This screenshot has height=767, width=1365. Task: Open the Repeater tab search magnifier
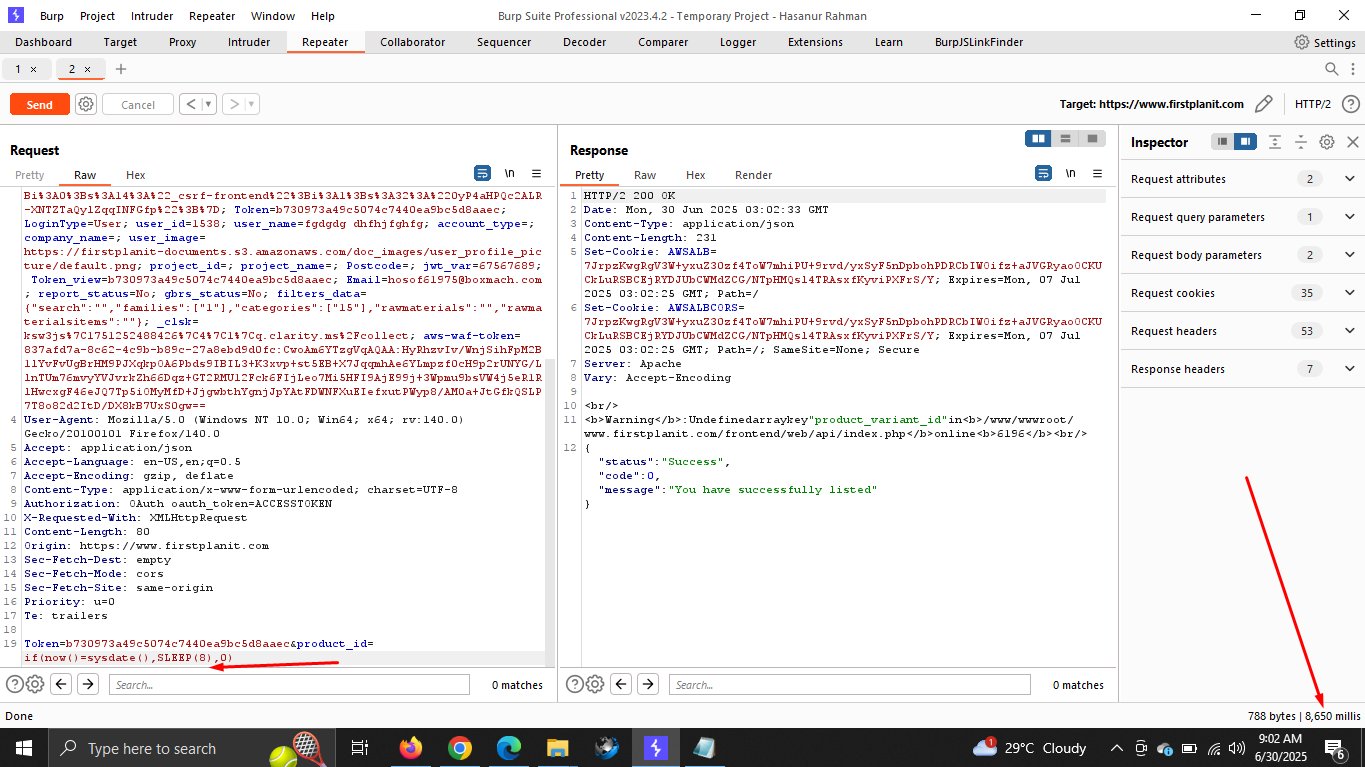[1331, 69]
